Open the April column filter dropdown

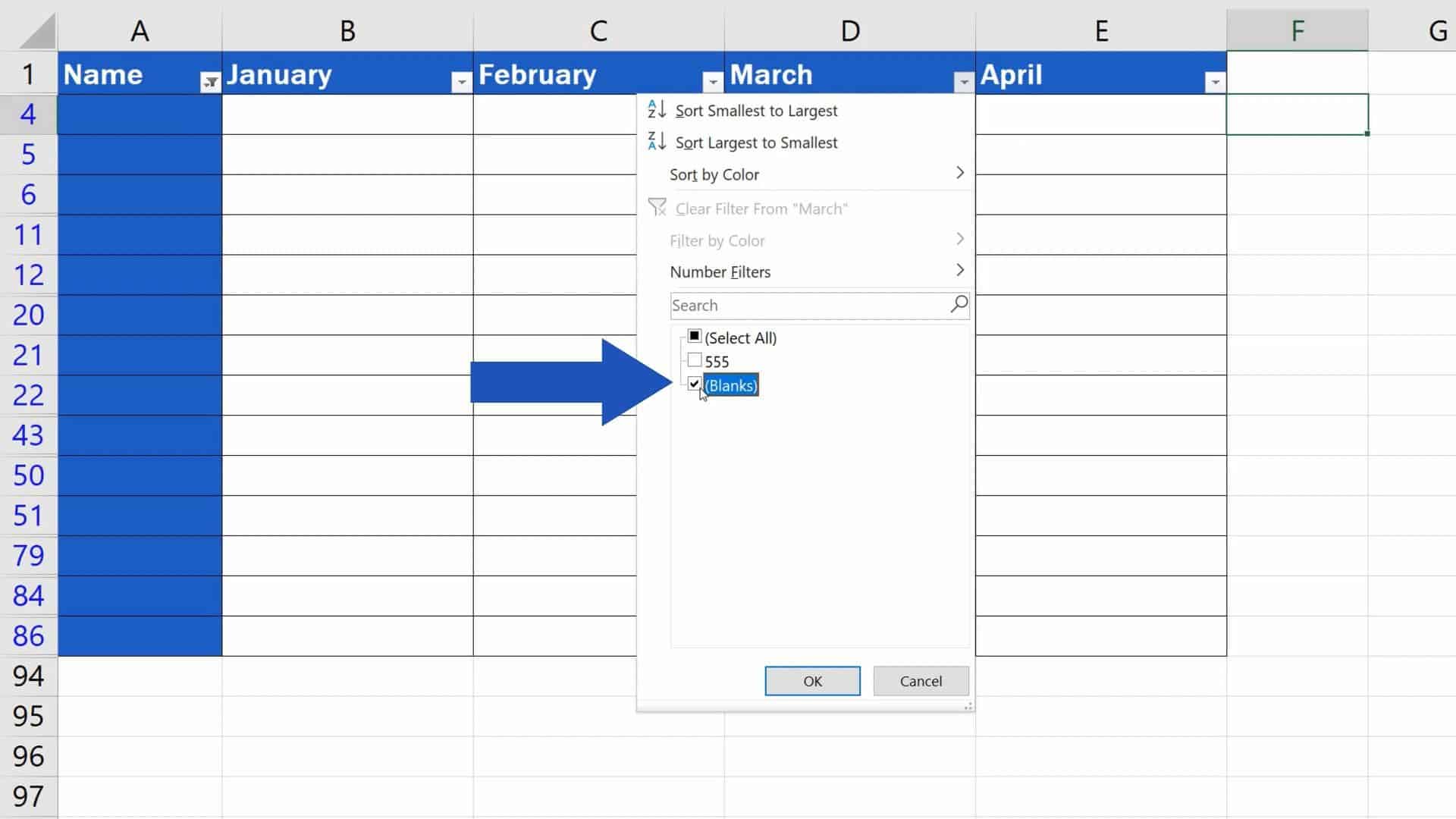(1215, 80)
